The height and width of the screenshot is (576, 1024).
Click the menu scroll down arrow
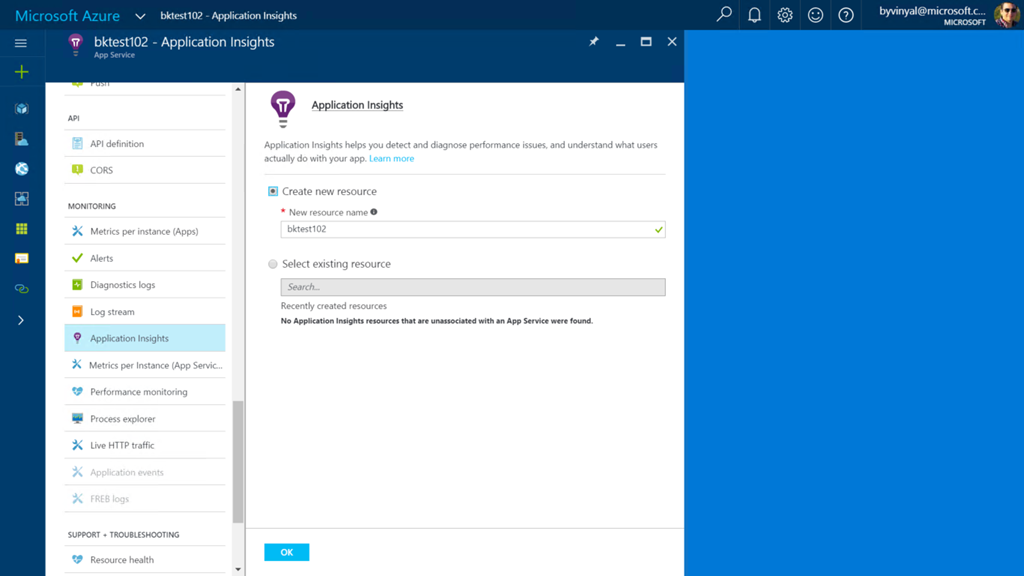click(x=238, y=569)
